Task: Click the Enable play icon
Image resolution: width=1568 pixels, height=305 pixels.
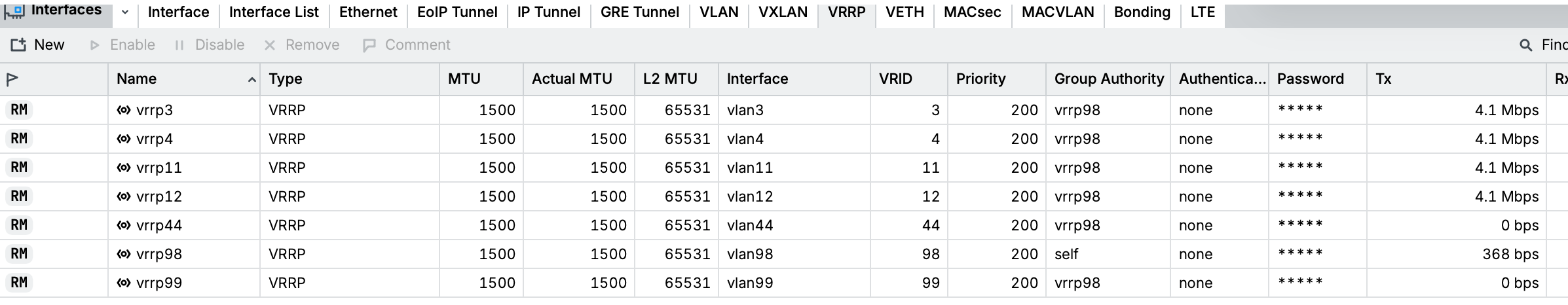Action: pos(95,45)
